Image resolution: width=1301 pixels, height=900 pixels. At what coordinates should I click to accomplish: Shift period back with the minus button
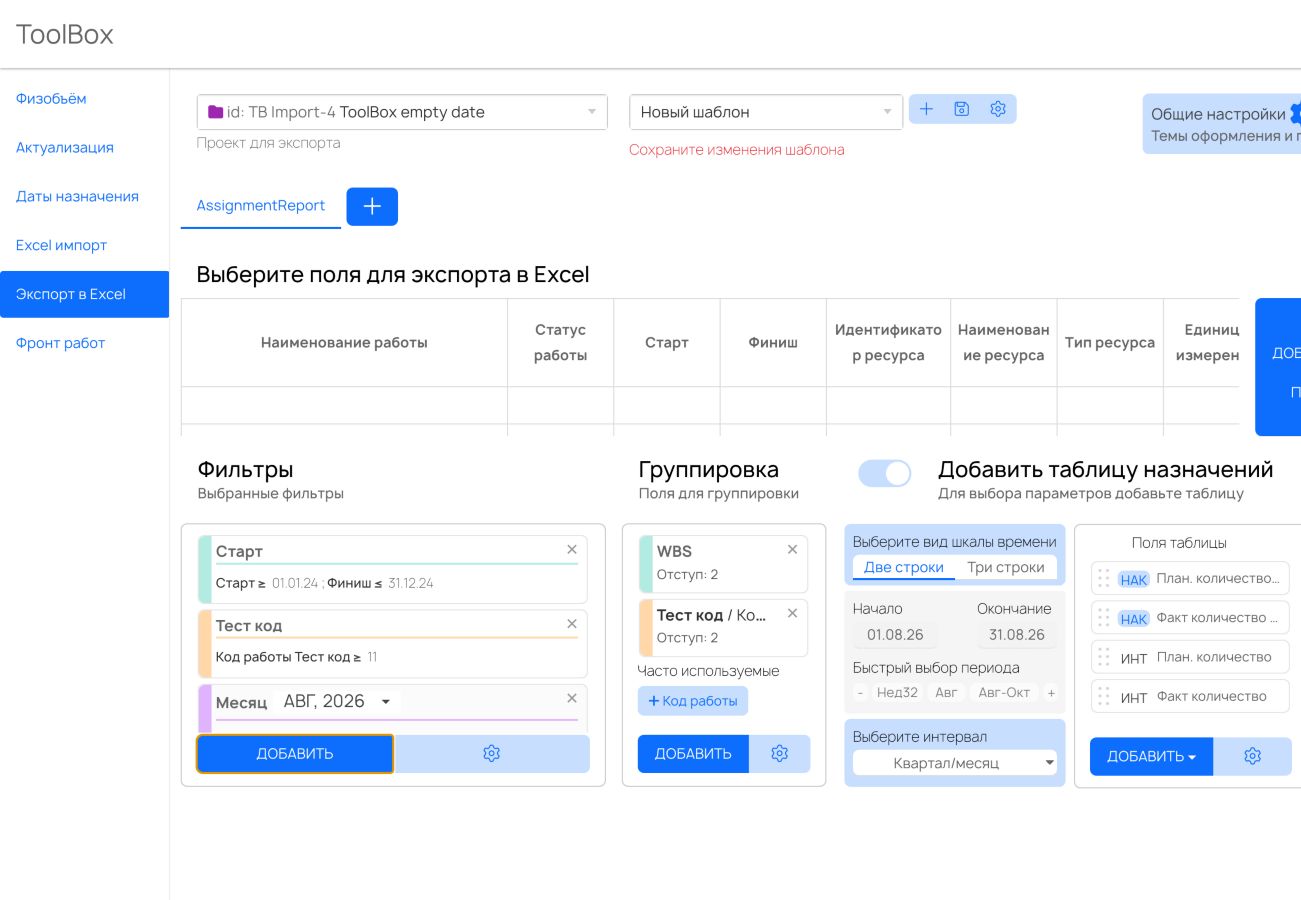861,692
